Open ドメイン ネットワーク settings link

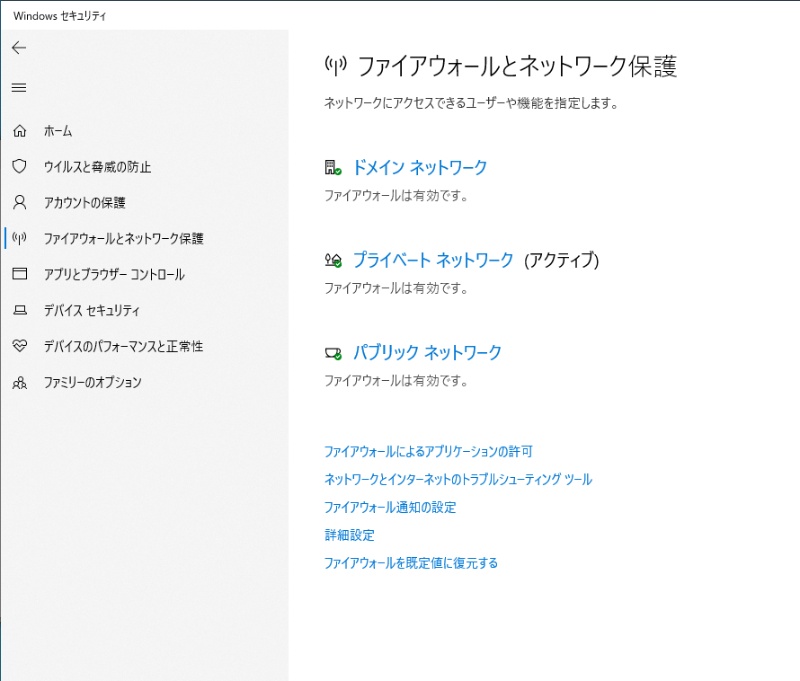pos(420,168)
